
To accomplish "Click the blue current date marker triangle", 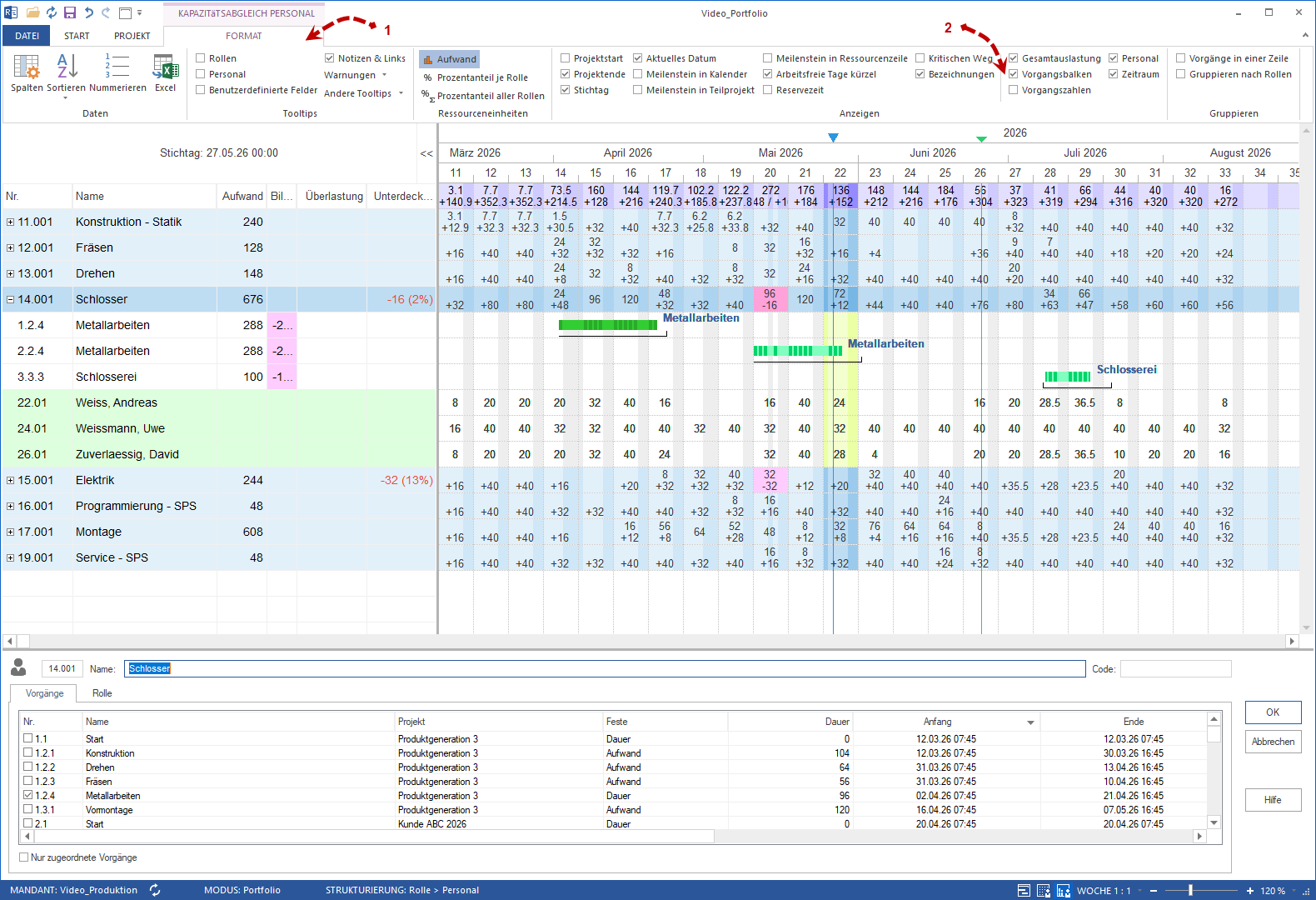I will (x=833, y=137).
